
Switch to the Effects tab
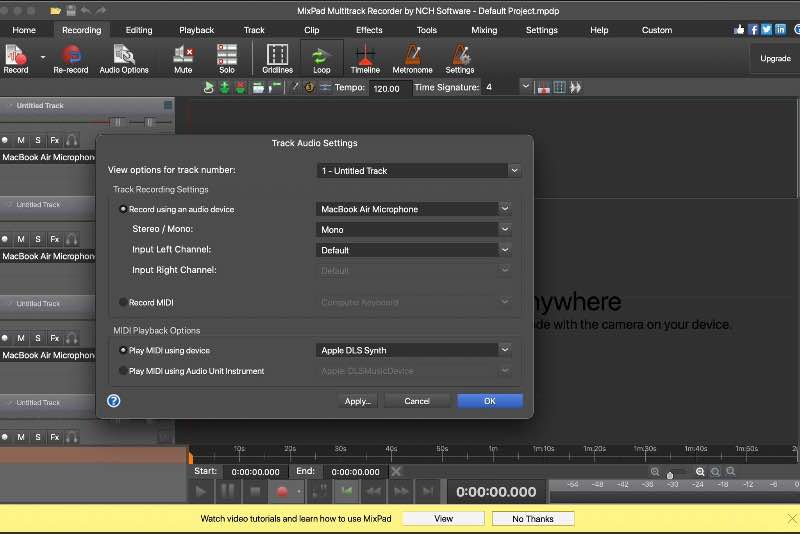click(369, 30)
